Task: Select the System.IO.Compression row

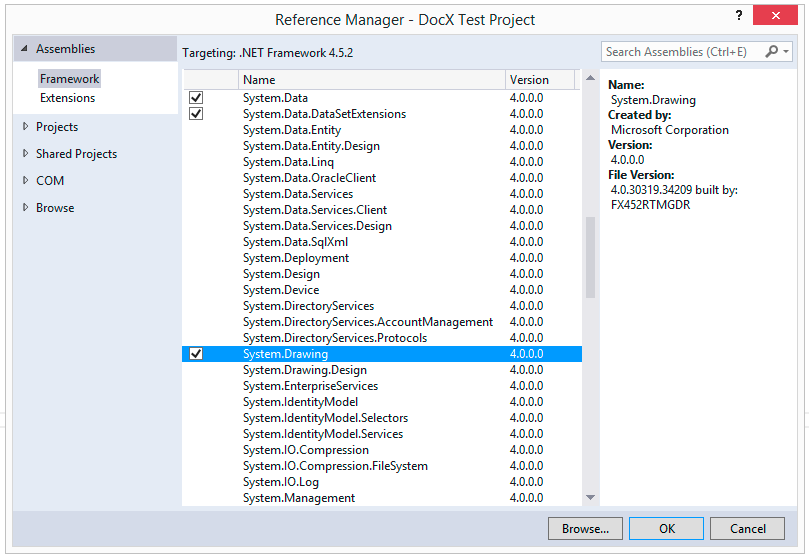Action: pos(382,450)
